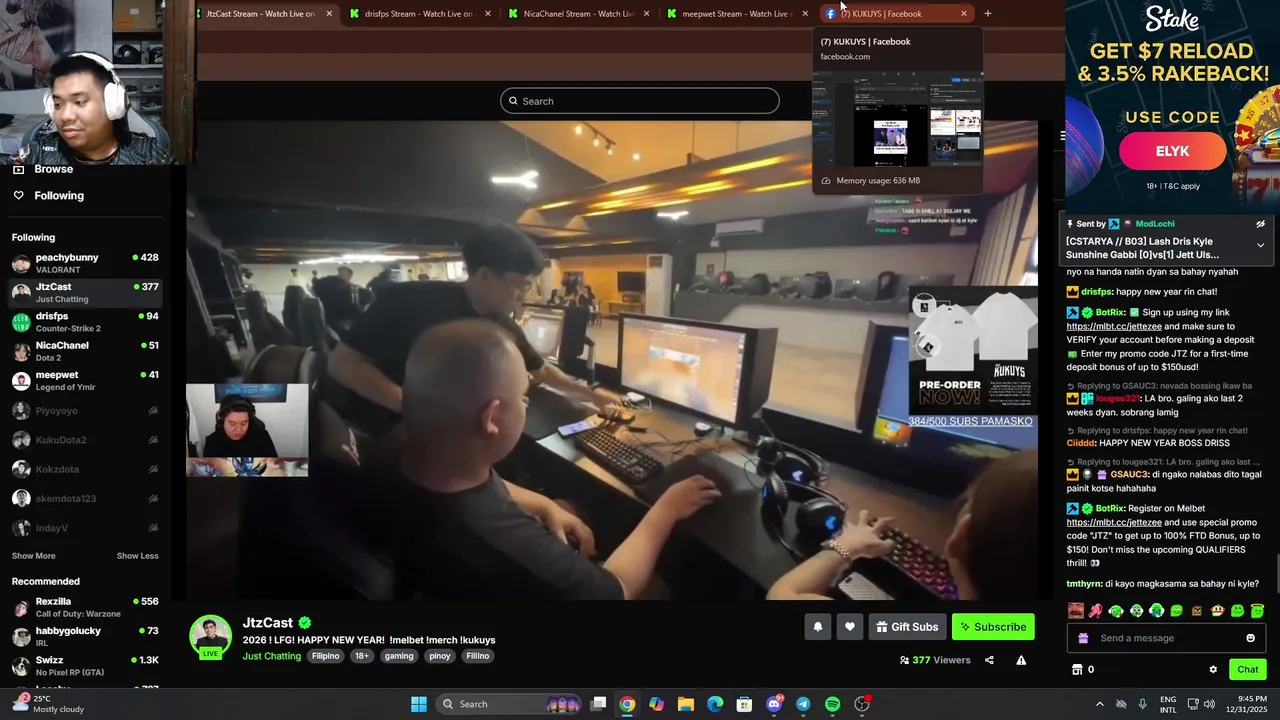Open Discord from taskbar
Viewport: 1280px width, 720px height.
(774, 704)
